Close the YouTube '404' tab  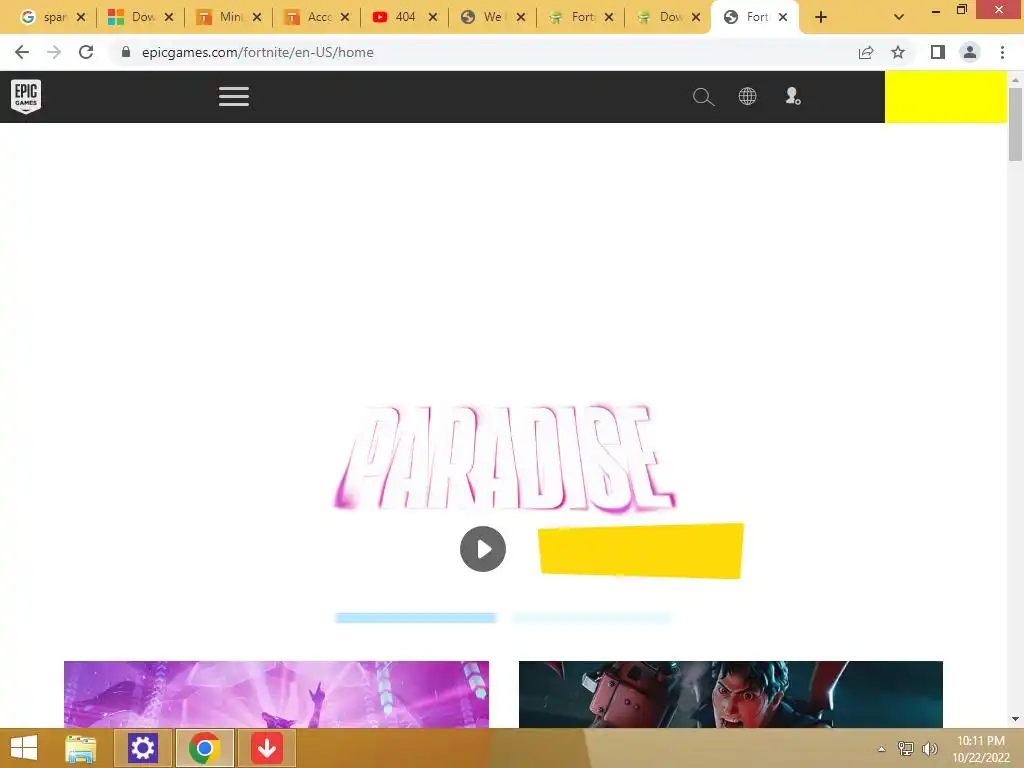(x=433, y=17)
